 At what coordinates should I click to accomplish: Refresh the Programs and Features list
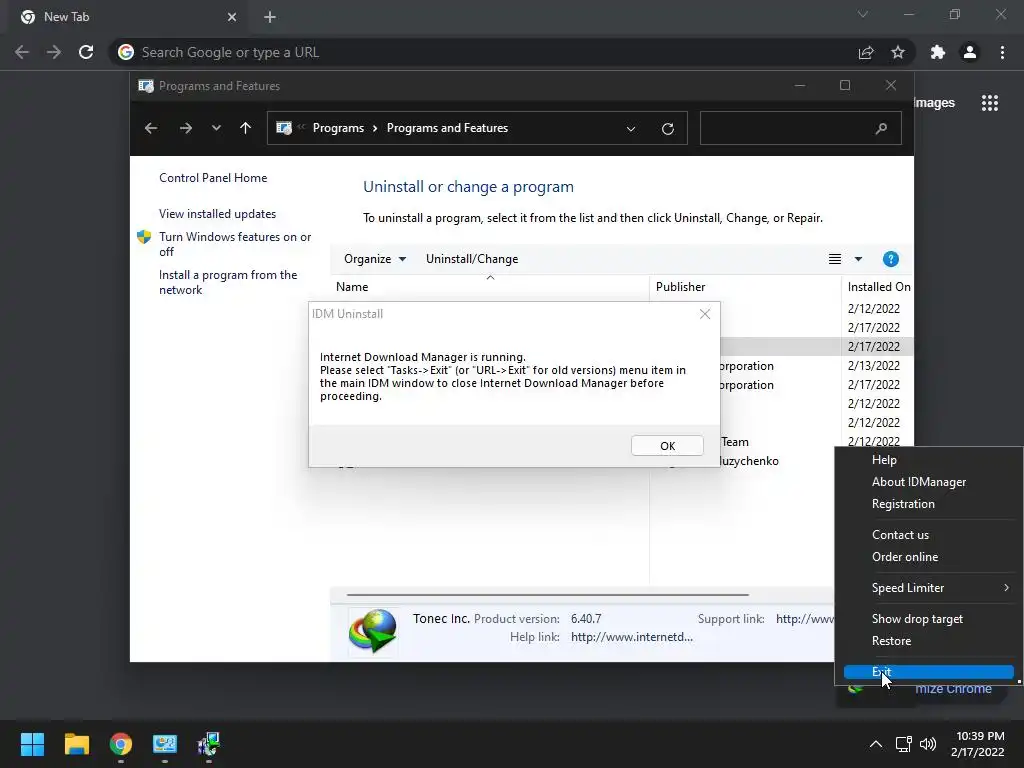pyautogui.click(x=667, y=129)
